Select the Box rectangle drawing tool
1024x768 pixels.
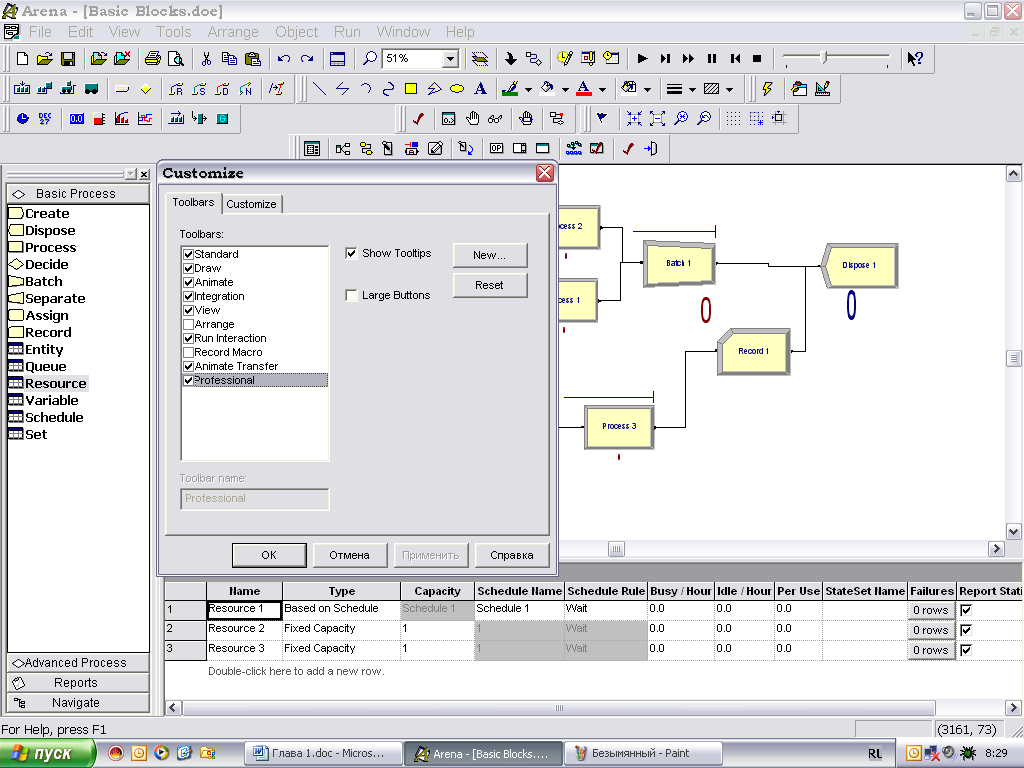[411, 89]
